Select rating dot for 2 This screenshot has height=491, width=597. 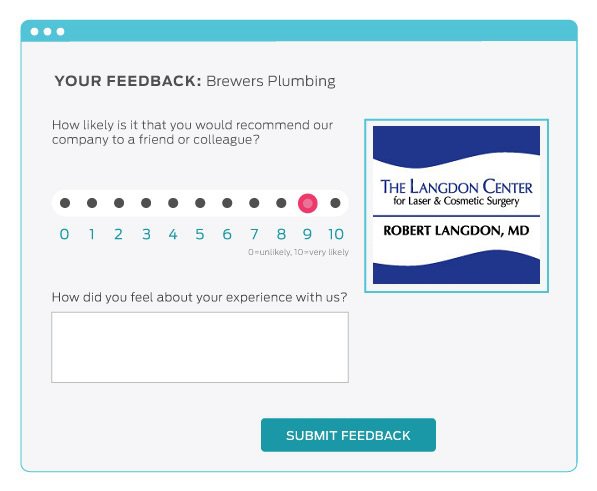[119, 203]
